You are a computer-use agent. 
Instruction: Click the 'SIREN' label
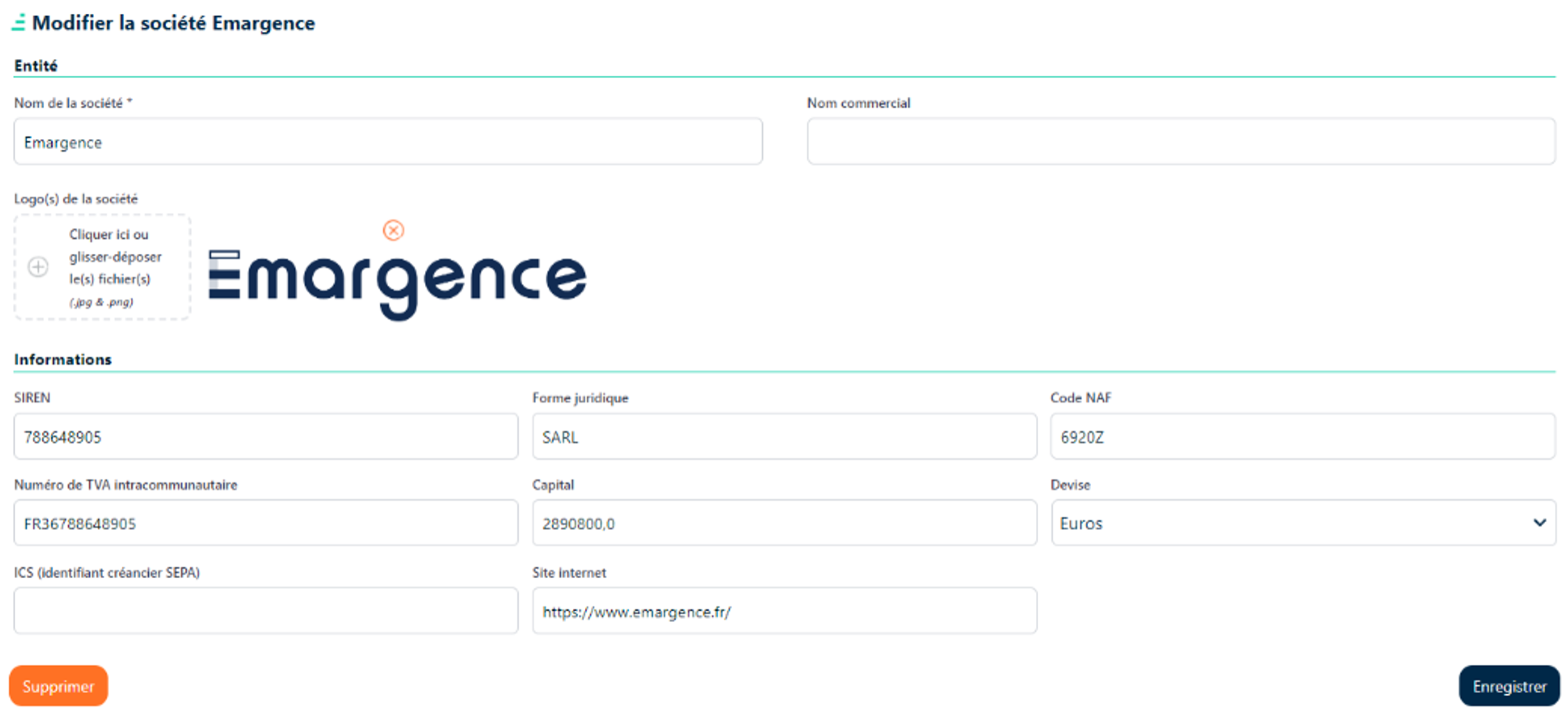(32, 398)
